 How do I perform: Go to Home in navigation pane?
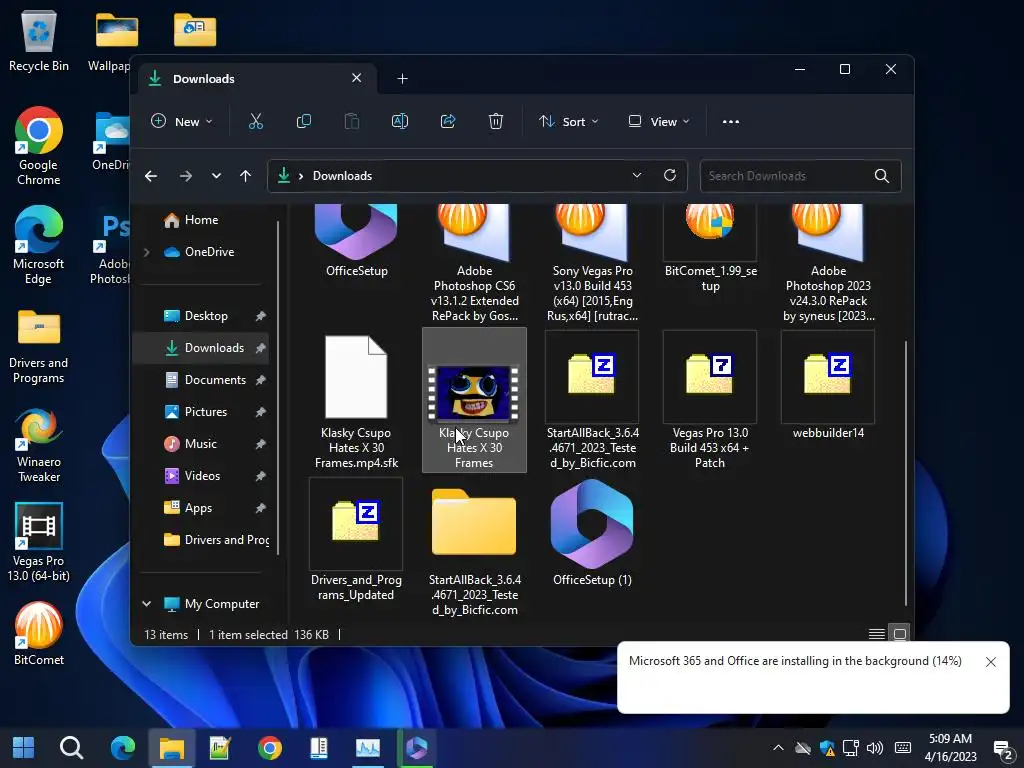click(x=201, y=220)
